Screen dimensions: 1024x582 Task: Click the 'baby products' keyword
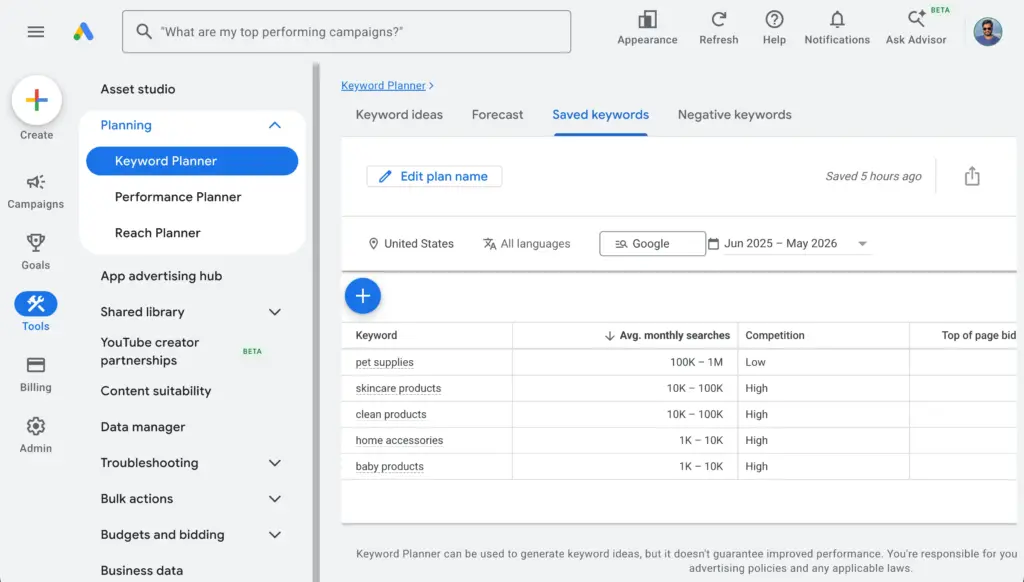[389, 466]
